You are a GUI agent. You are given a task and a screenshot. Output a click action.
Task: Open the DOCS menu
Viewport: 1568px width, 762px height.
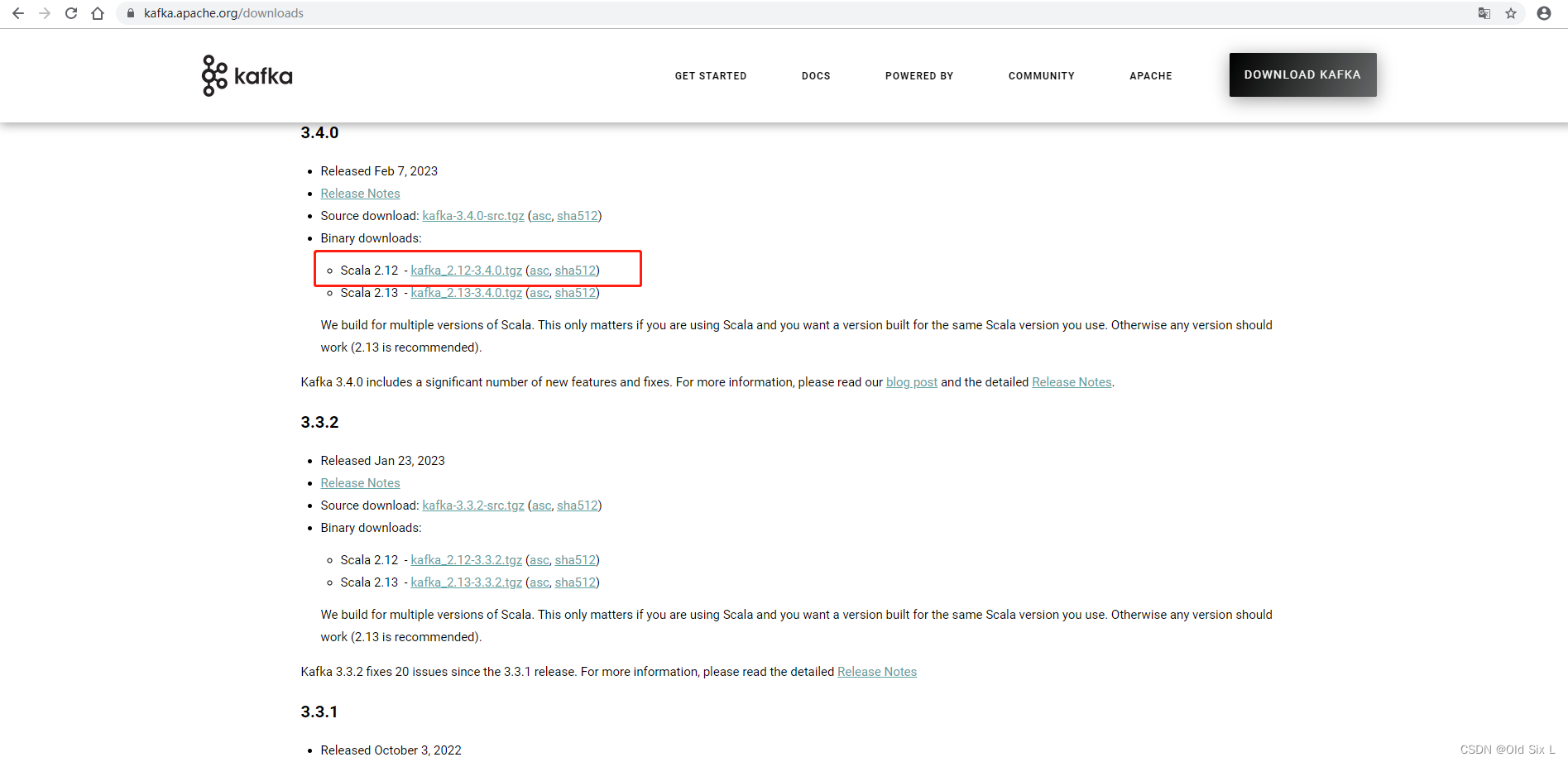816,75
